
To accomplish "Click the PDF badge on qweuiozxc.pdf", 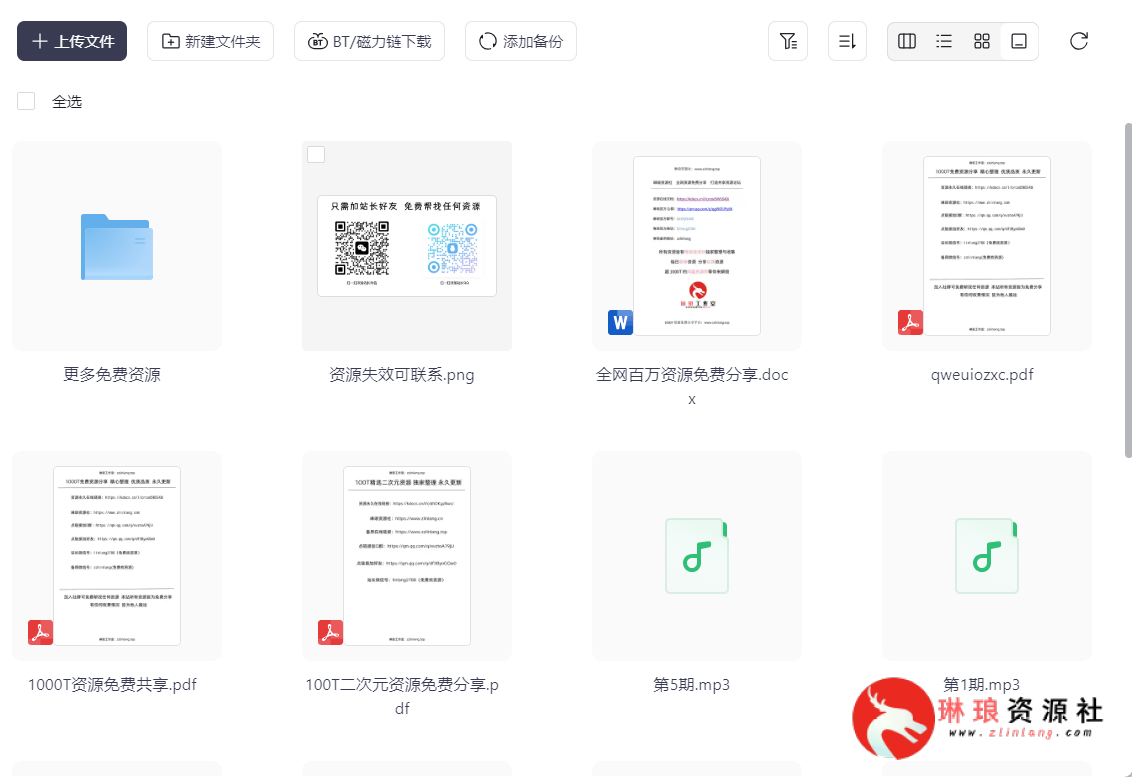I will (910, 322).
